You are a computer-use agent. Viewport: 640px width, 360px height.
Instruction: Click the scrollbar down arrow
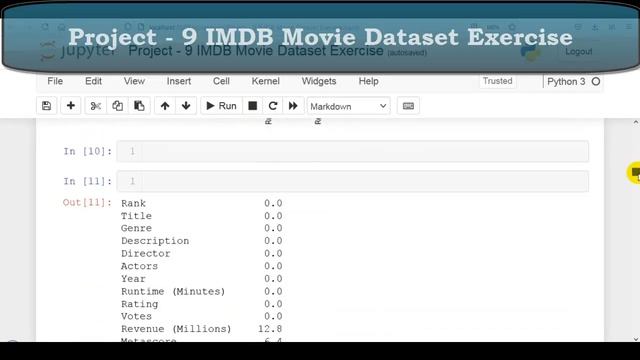point(636,339)
